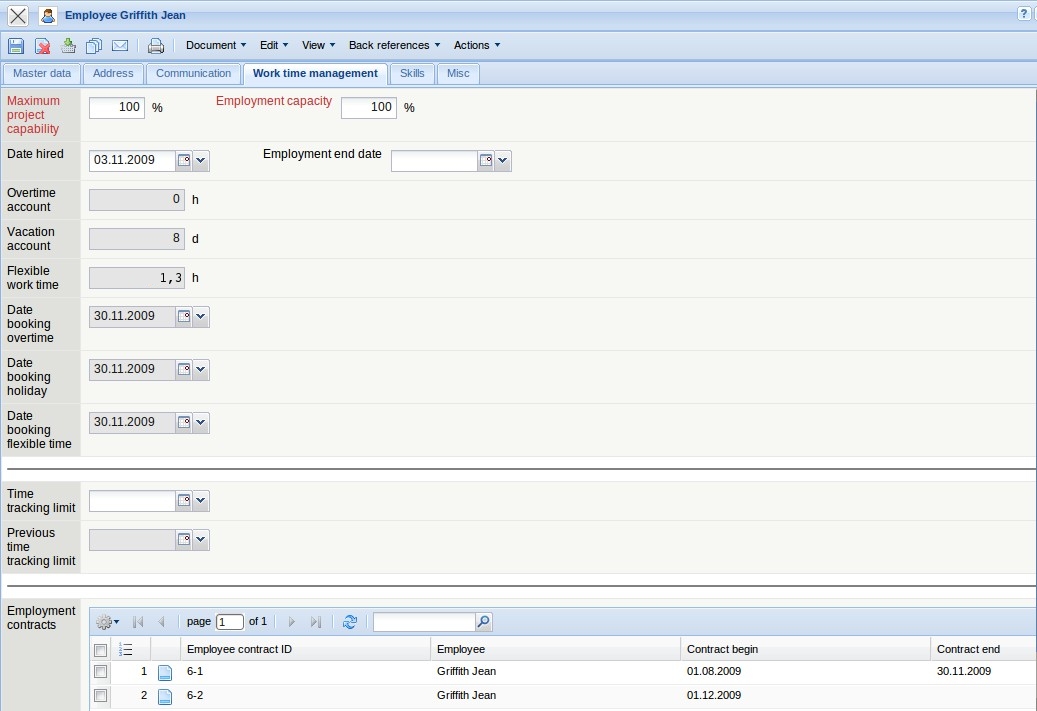Refresh the employment contracts list
Viewport: 1037px width, 711px height.
coord(349,622)
